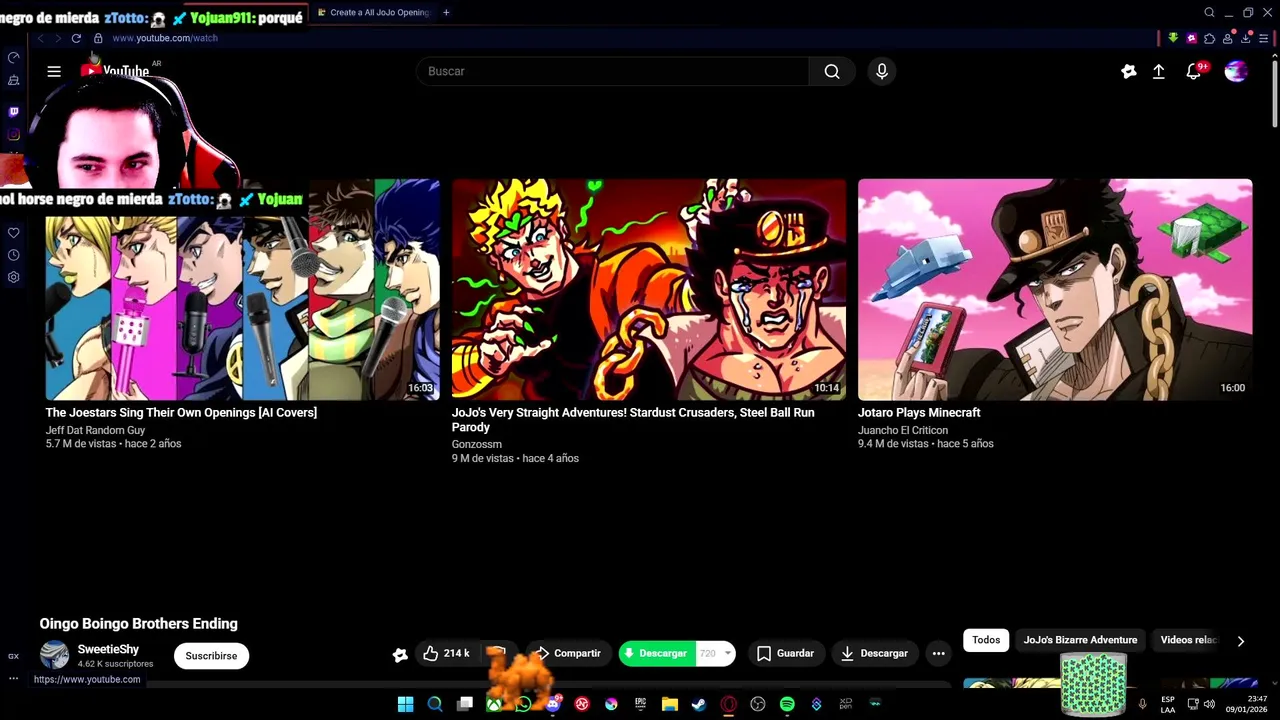The width and height of the screenshot is (1280, 720).
Task: Open browser tab search magnifier
Action: click(1209, 13)
